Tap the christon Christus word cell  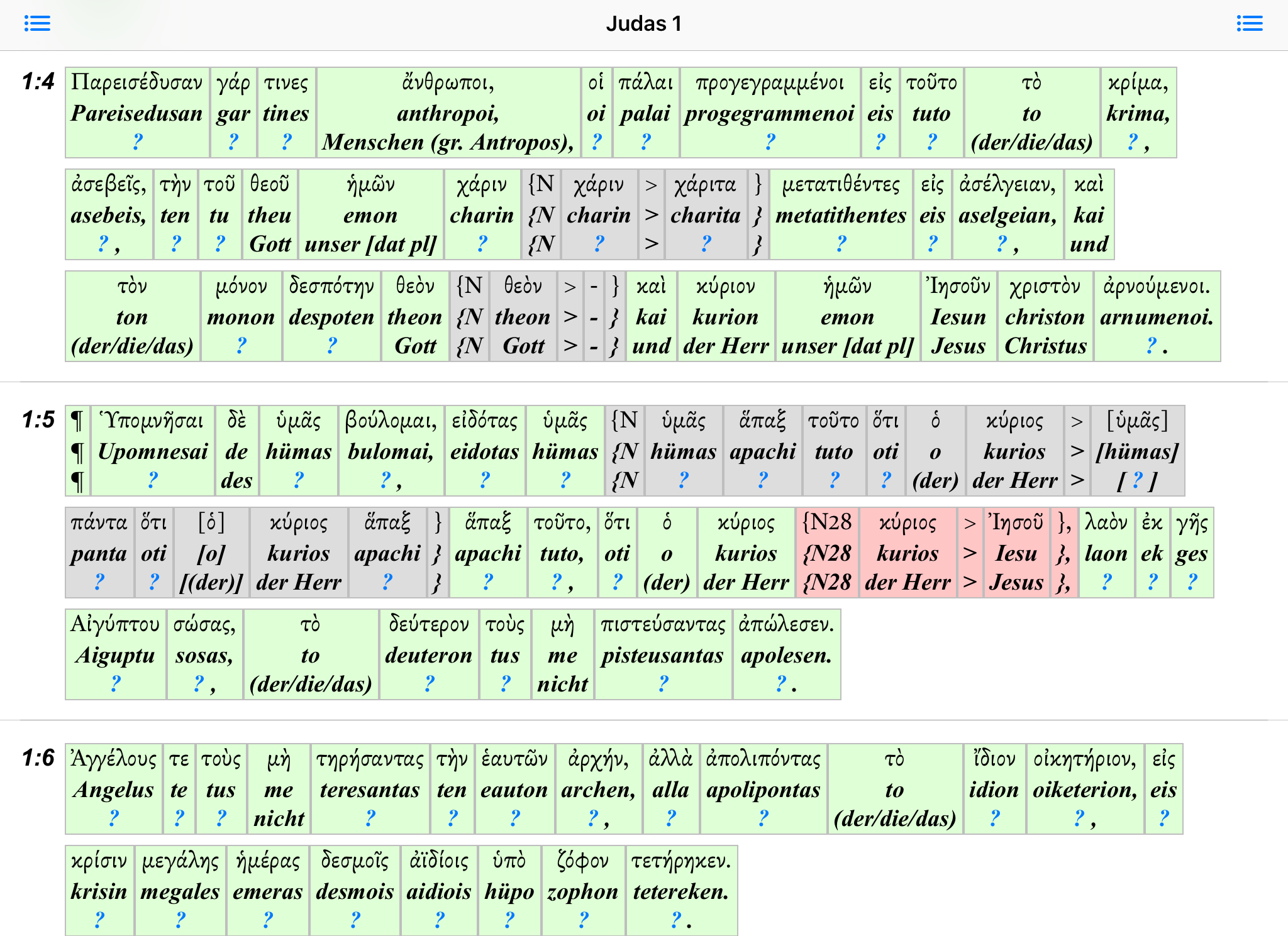tap(1045, 316)
